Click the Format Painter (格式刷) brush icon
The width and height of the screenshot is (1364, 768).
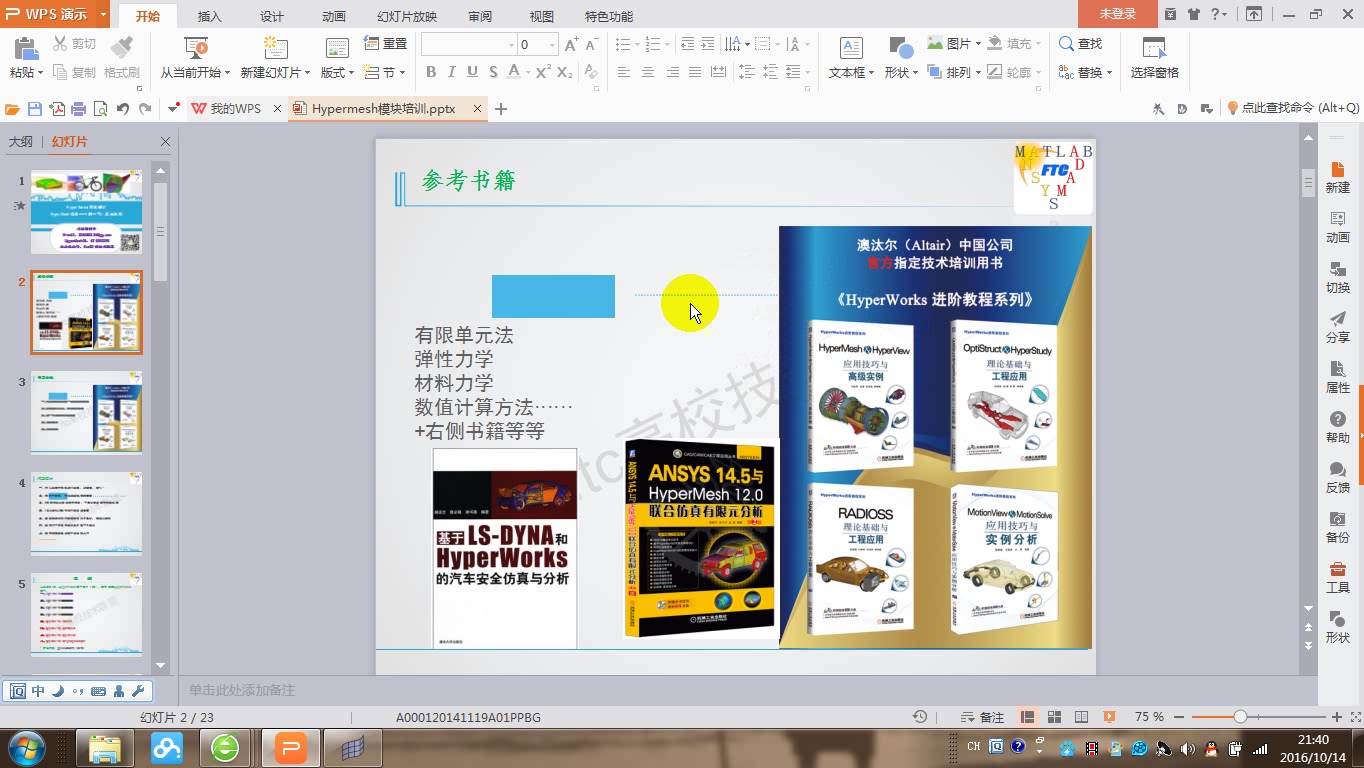(x=121, y=47)
